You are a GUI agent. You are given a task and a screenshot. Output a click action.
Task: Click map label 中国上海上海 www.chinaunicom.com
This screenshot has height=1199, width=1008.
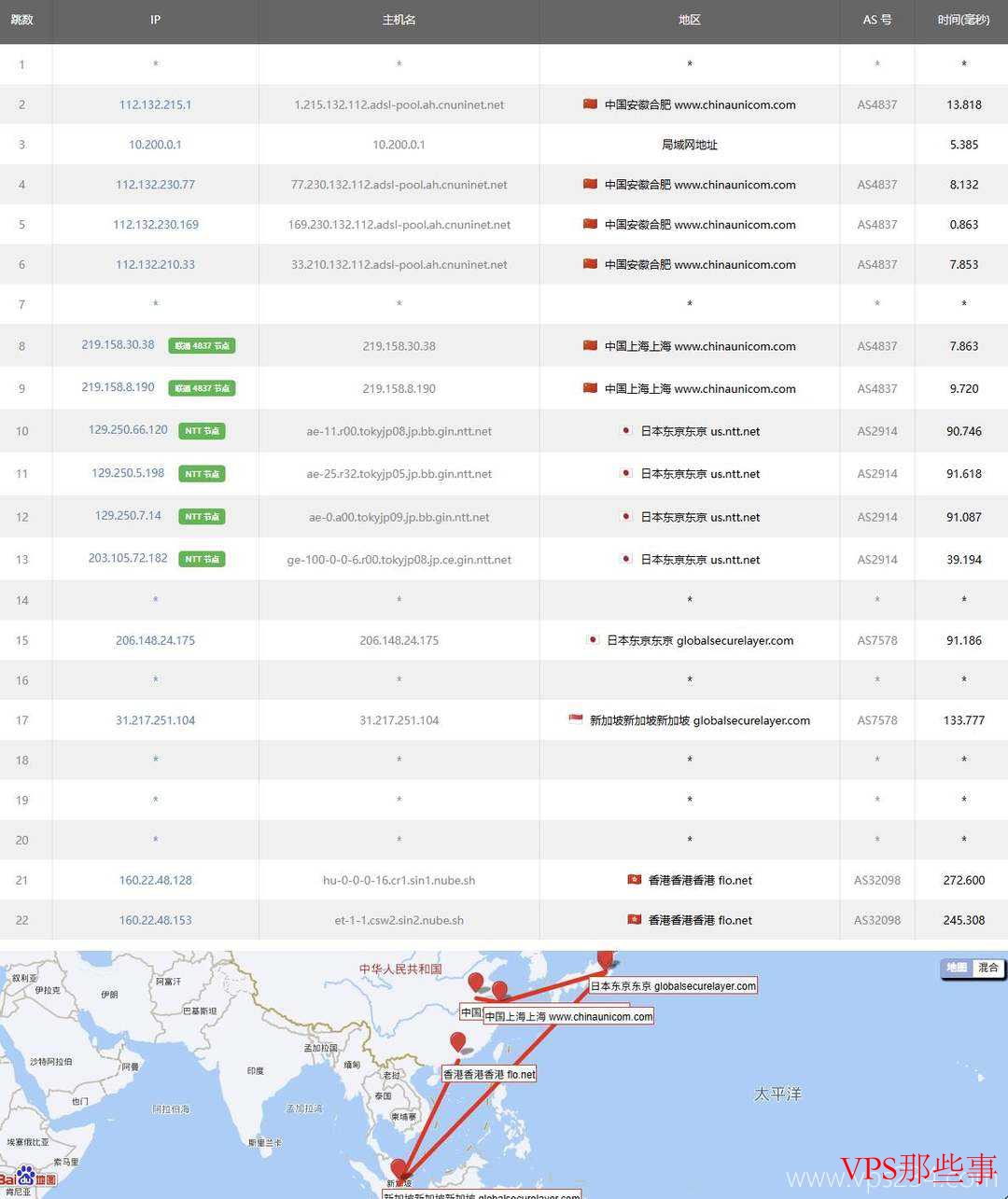coord(568,1017)
